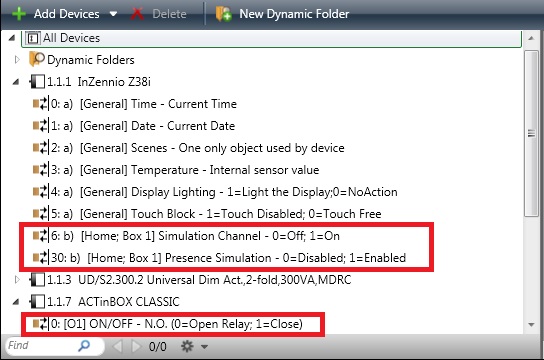
Task: Click the search options gear icon
Action: (x=187, y=346)
